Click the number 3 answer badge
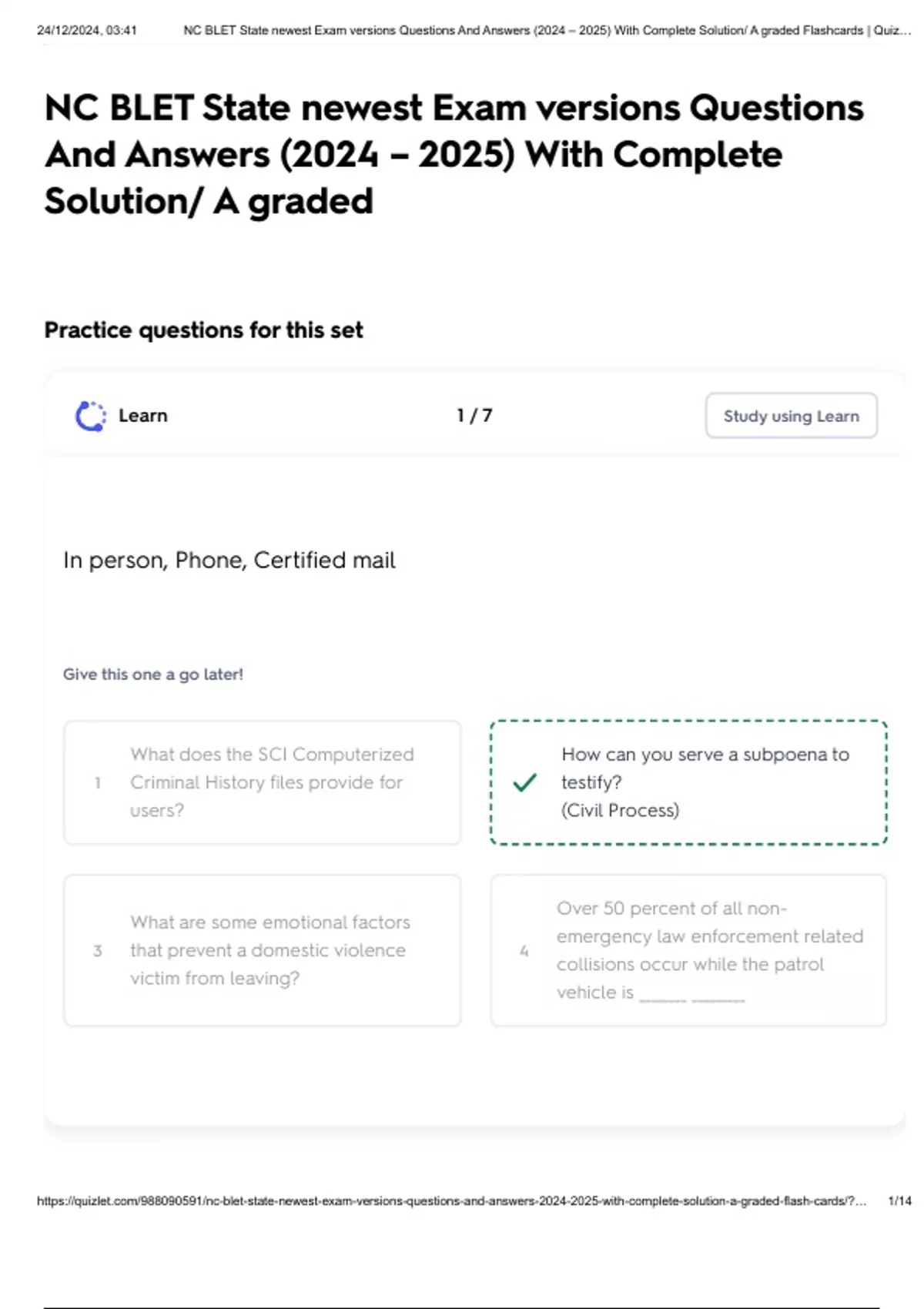The image size is (924, 1309). click(98, 950)
